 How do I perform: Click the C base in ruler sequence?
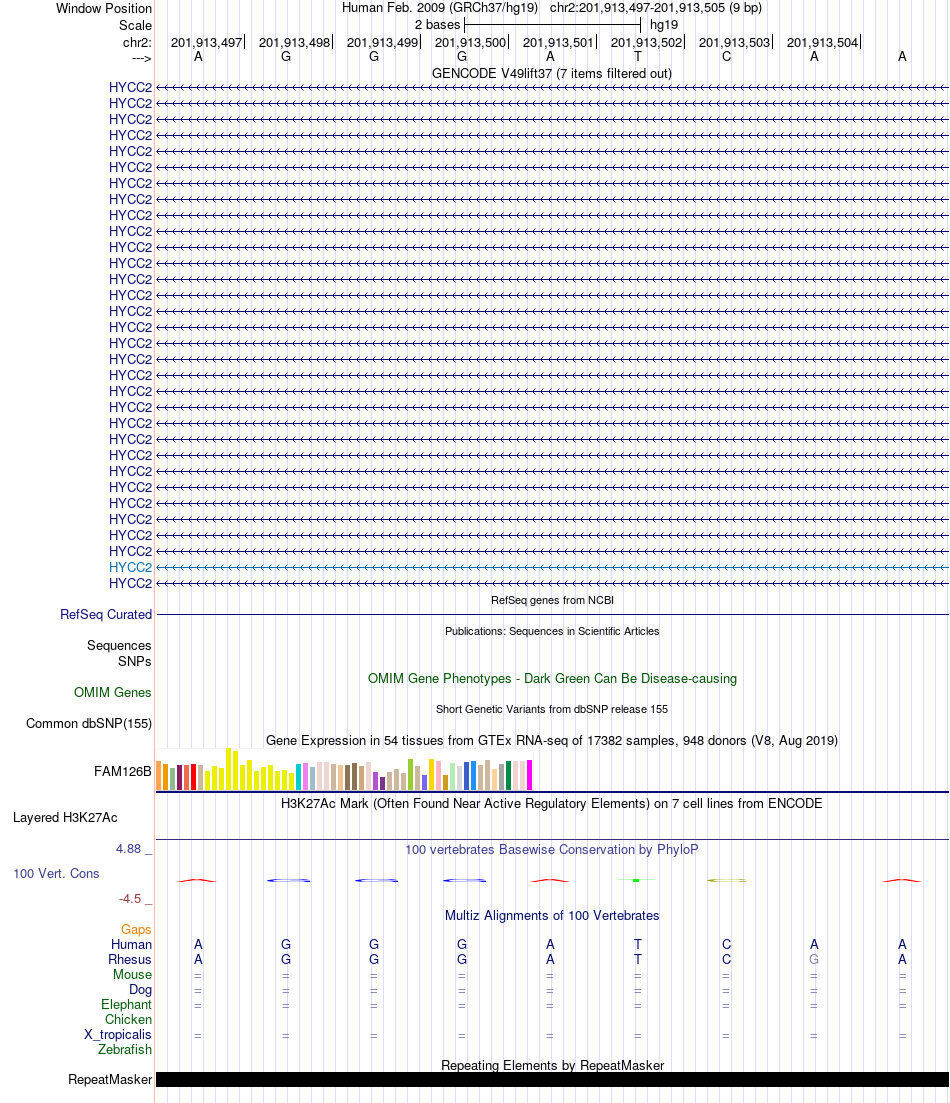[x=726, y=56]
